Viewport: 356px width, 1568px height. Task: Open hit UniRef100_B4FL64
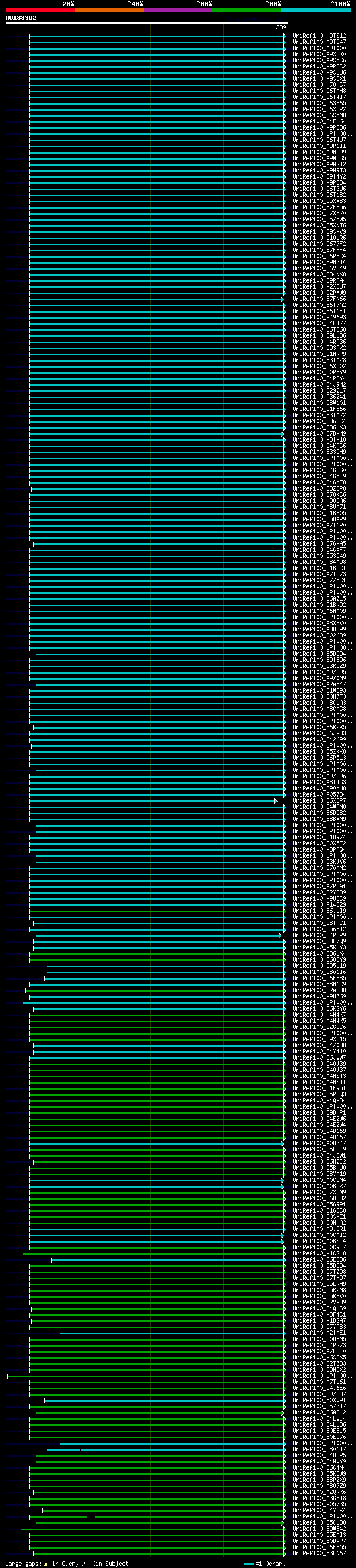(319, 121)
